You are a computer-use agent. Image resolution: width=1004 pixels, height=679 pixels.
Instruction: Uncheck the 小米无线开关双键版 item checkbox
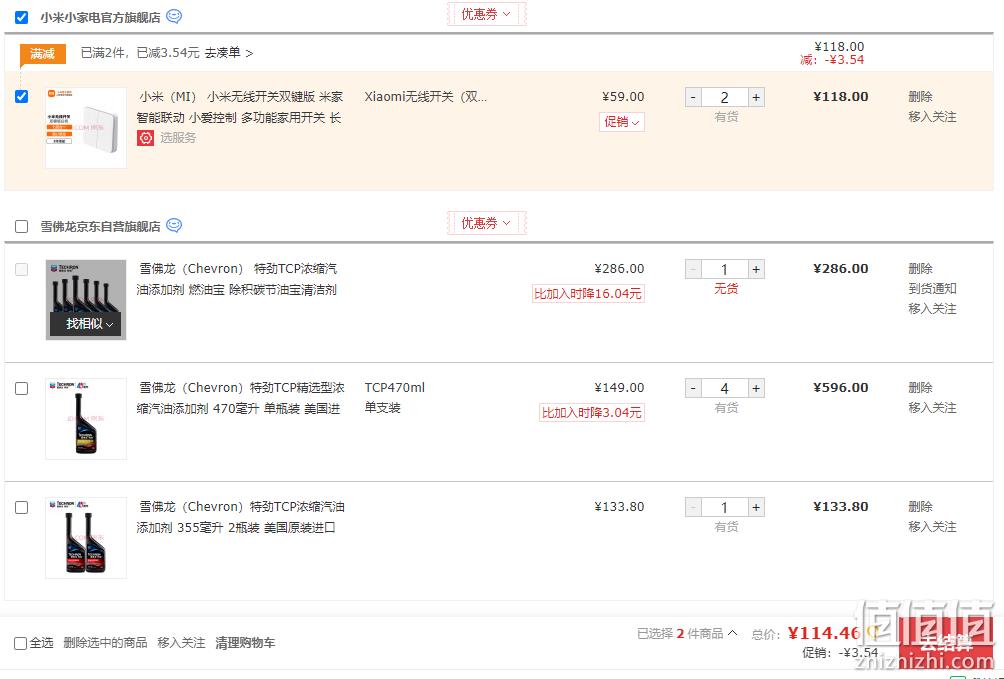point(22,97)
